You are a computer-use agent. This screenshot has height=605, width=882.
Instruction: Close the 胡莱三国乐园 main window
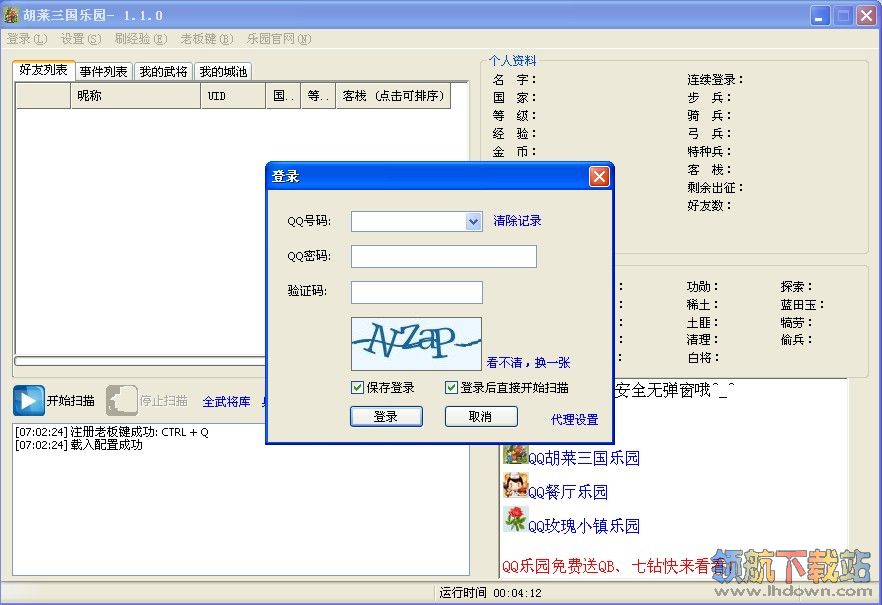(x=866, y=16)
